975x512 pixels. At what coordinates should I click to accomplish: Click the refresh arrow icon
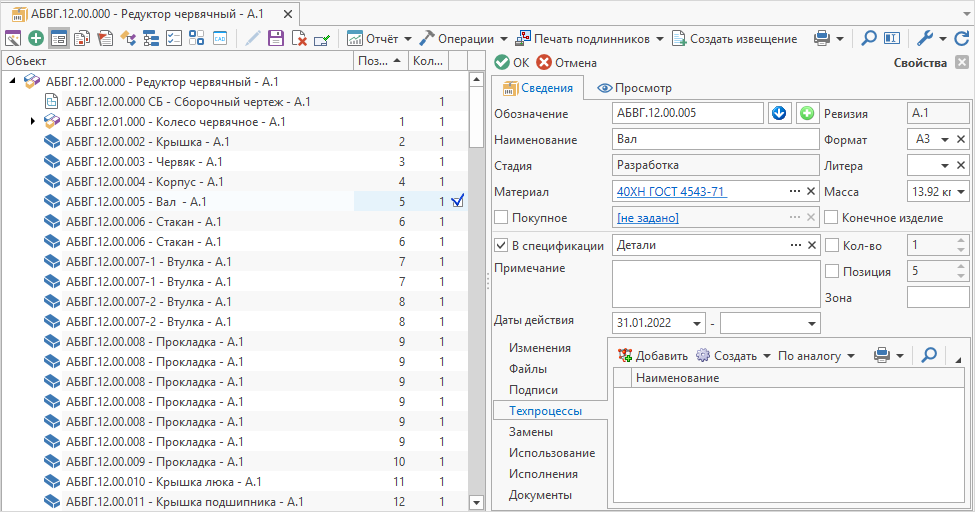961,39
